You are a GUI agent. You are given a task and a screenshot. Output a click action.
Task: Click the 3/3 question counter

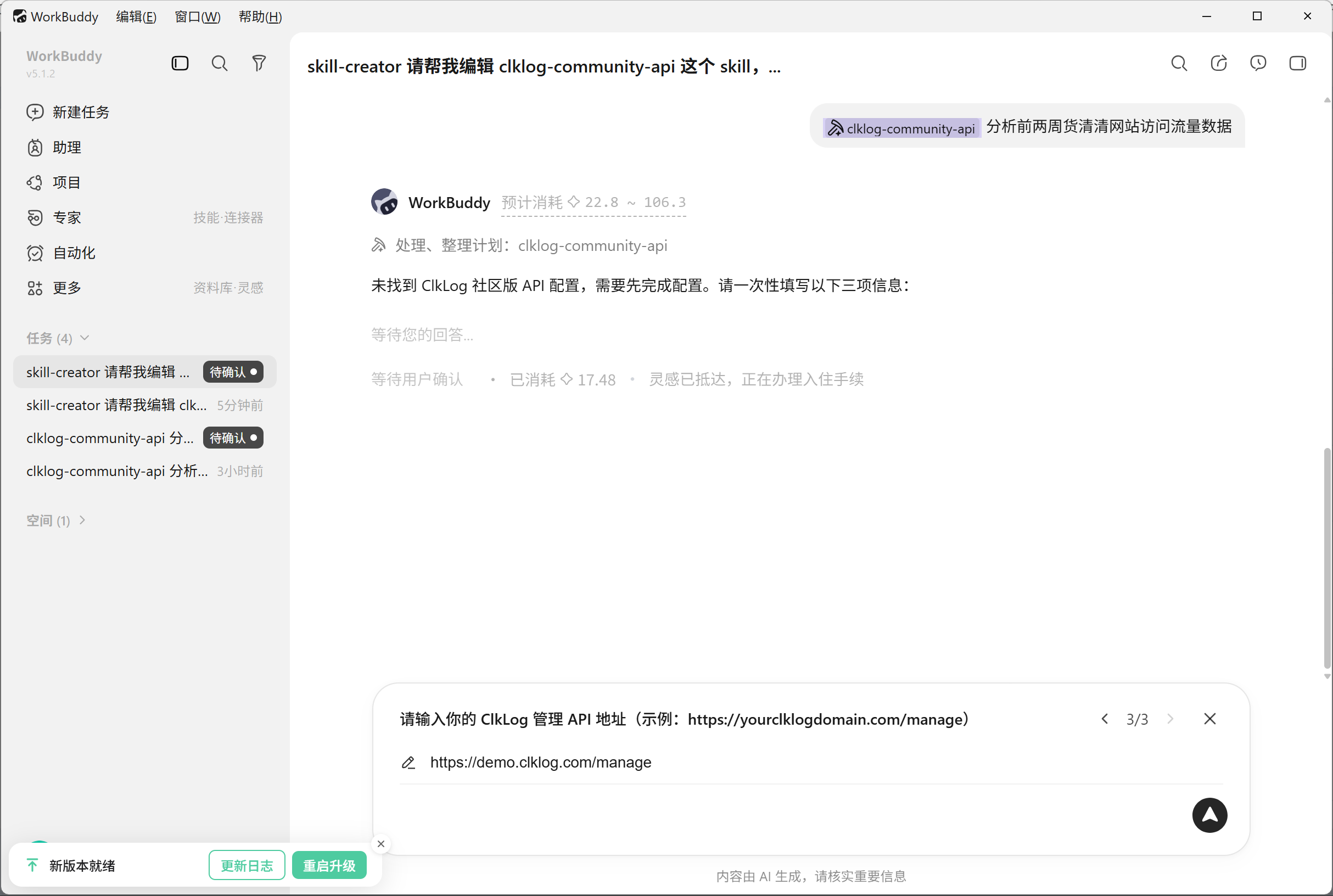pyautogui.click(x=1137, y=719)
